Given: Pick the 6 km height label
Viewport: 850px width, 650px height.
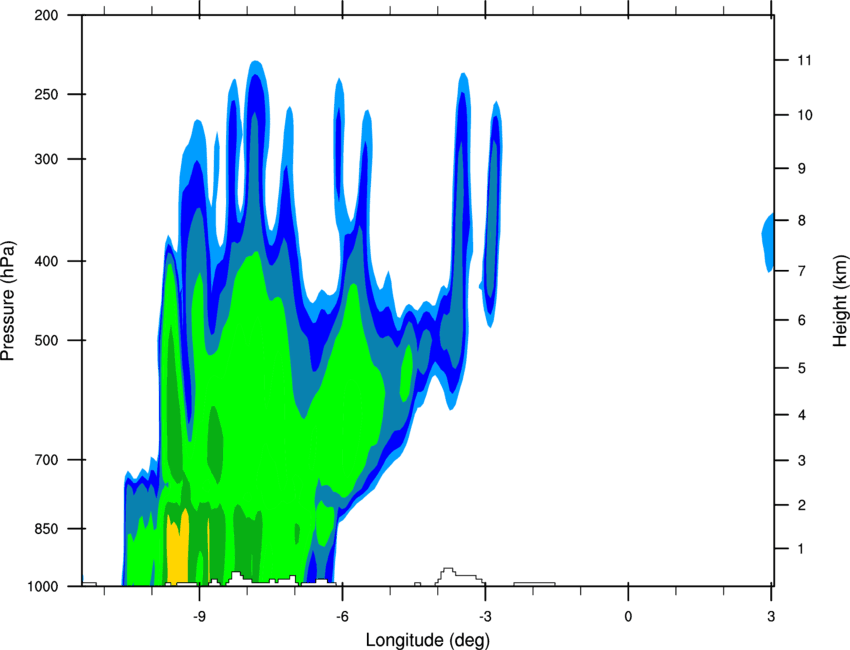Looking at the screenshot, I should coord(801,320).
